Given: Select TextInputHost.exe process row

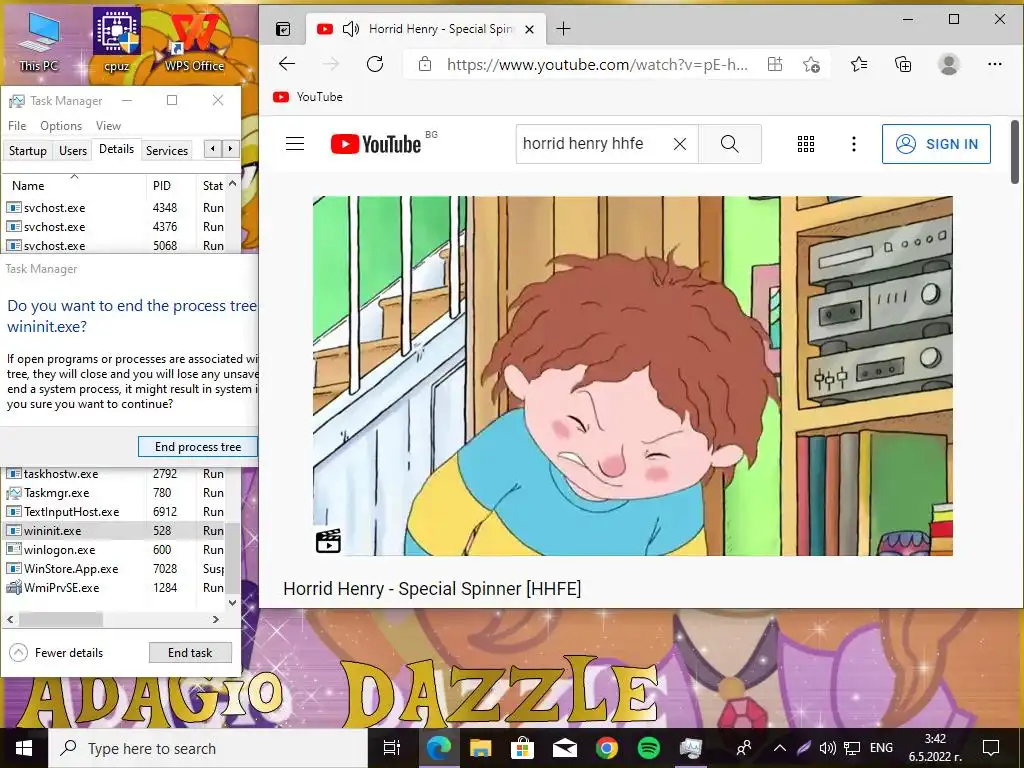Looking at the screenshot, I should click(114, 511).
